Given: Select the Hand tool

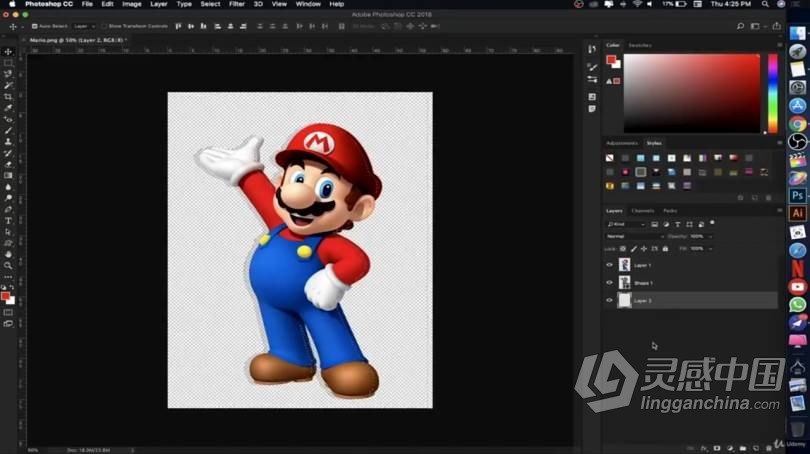Looking at the screenshot, I should tap(8, 254).
